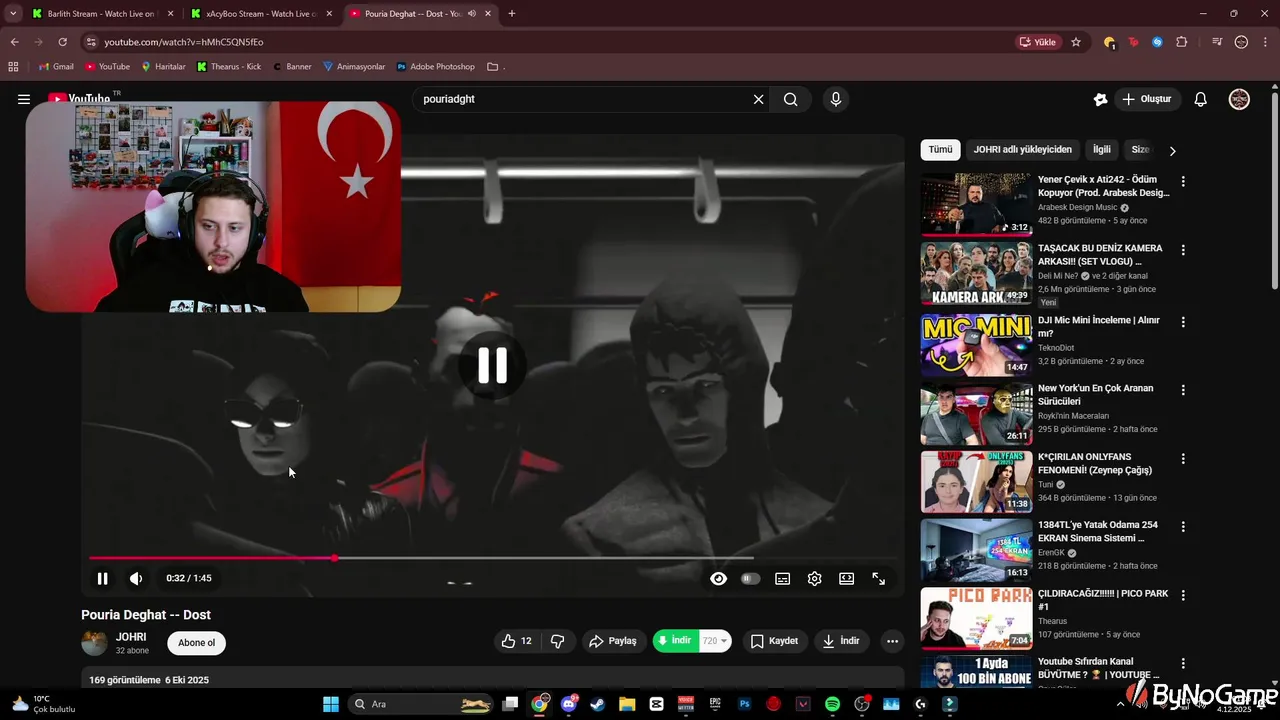Screen dimensions: 1280x720
Task: Go back with the browser back arrow
Action: [x=15, y=42]
